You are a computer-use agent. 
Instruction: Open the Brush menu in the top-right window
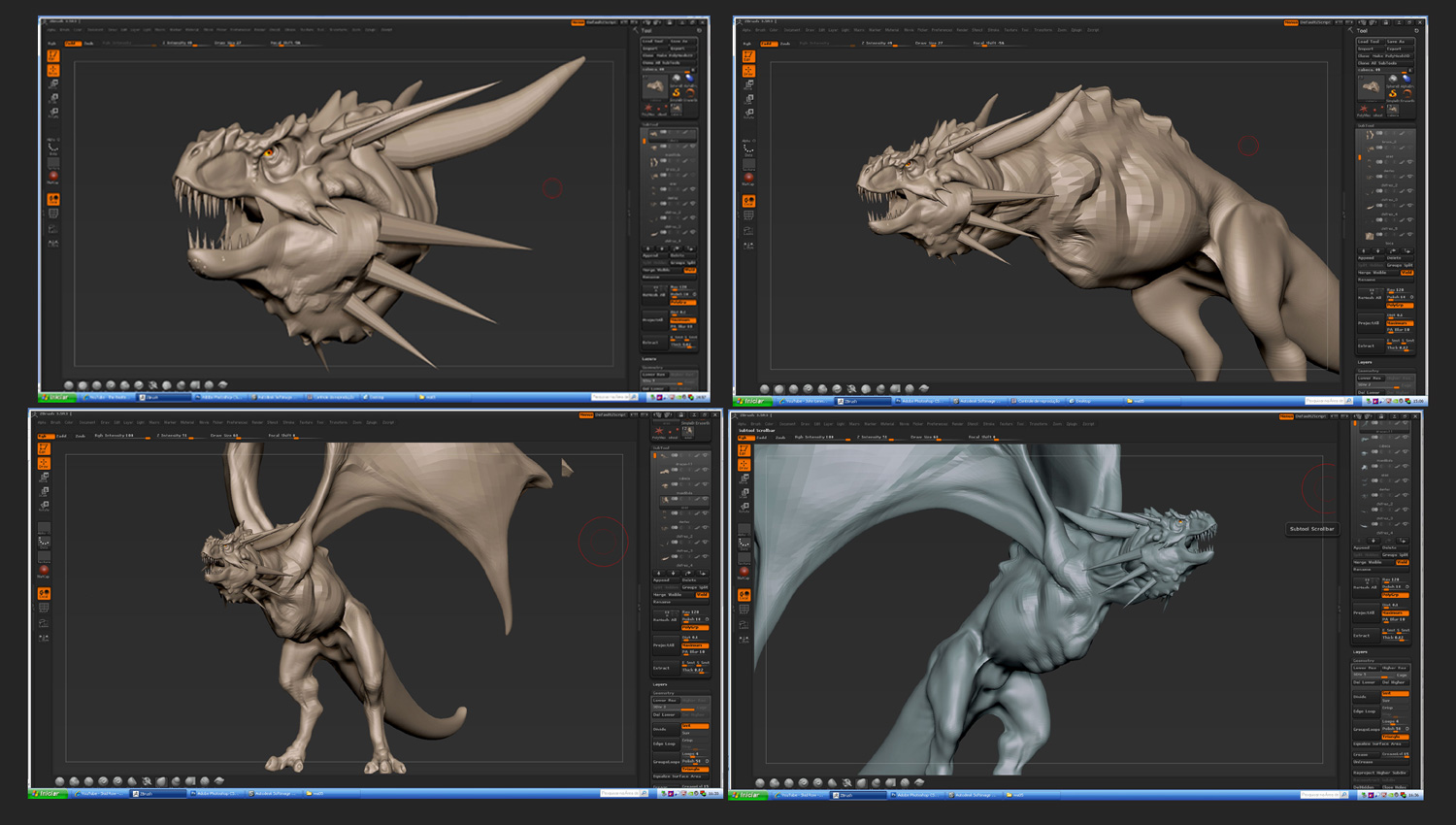click(760, 30)
